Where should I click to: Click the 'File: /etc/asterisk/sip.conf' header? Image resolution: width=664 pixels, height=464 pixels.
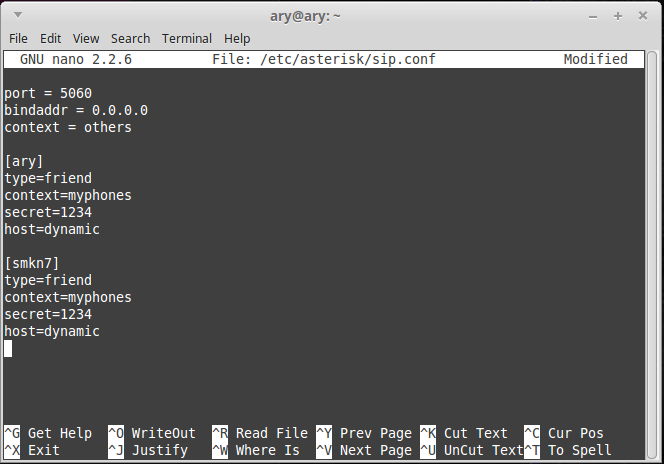coord(324,59)
